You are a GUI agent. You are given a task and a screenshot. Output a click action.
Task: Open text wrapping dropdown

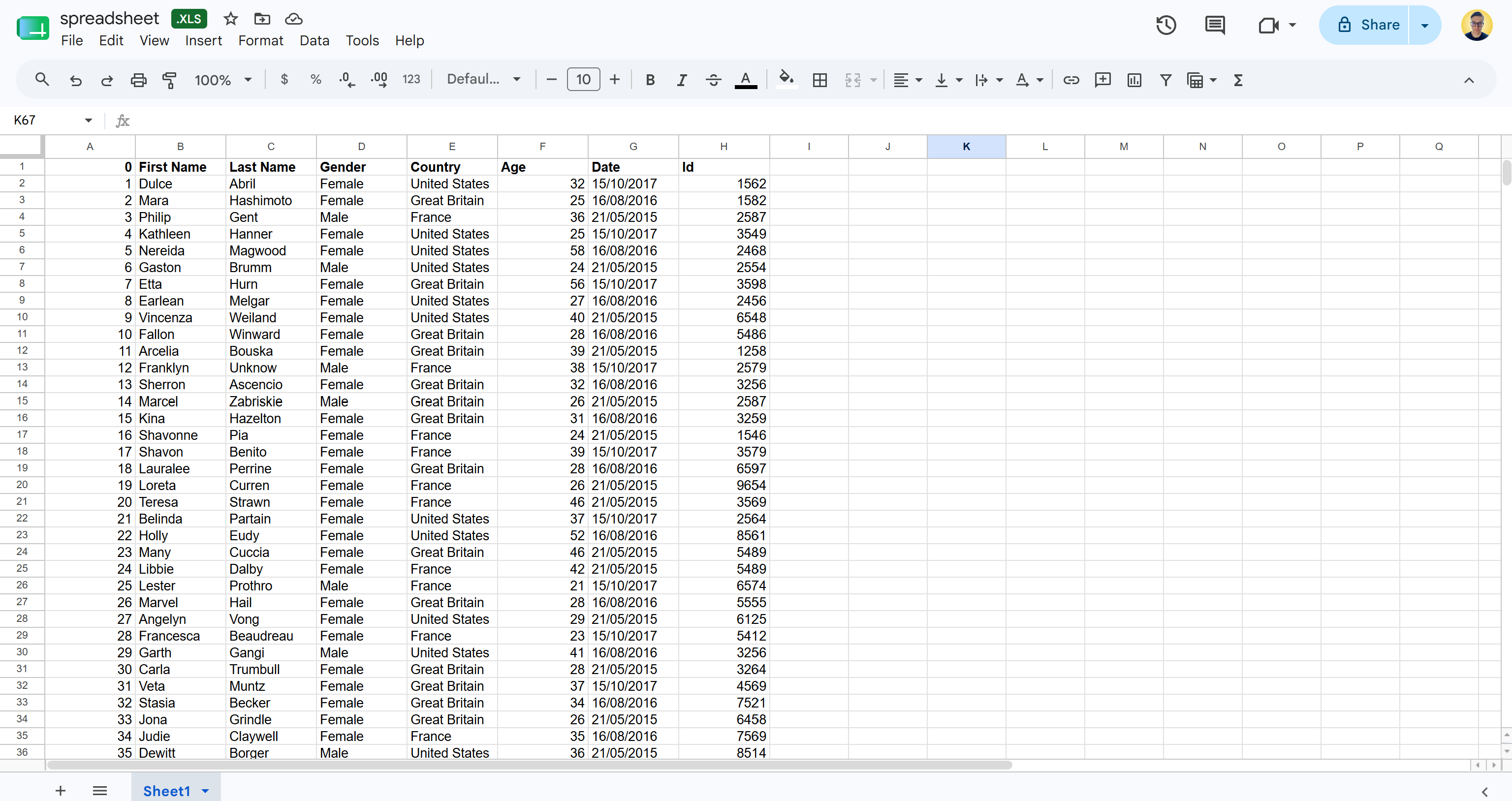point(988,80)
